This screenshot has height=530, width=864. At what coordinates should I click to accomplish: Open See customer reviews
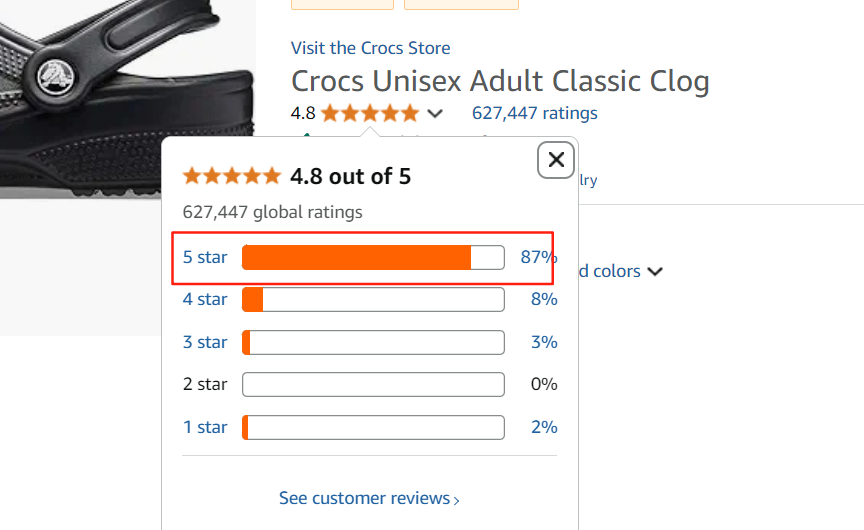365,498
